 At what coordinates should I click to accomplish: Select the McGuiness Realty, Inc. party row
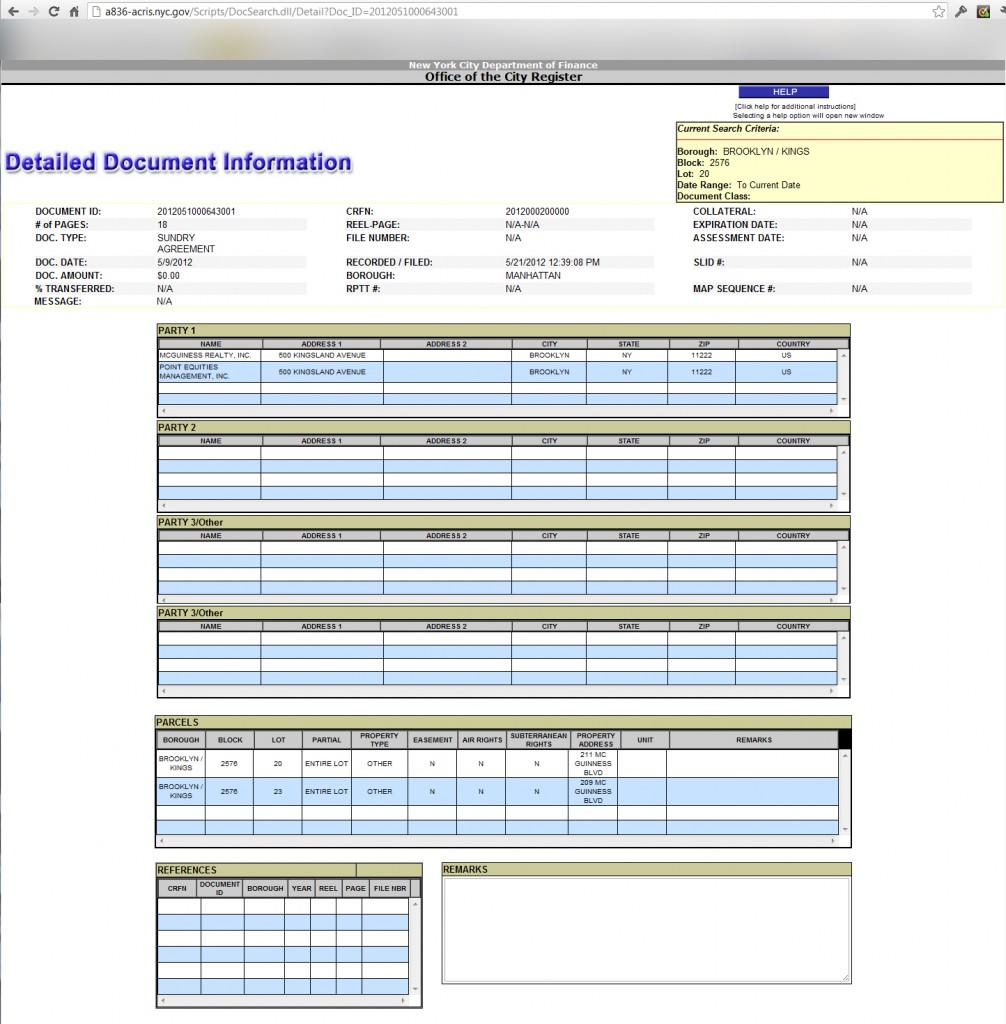(x=206, y=355)
